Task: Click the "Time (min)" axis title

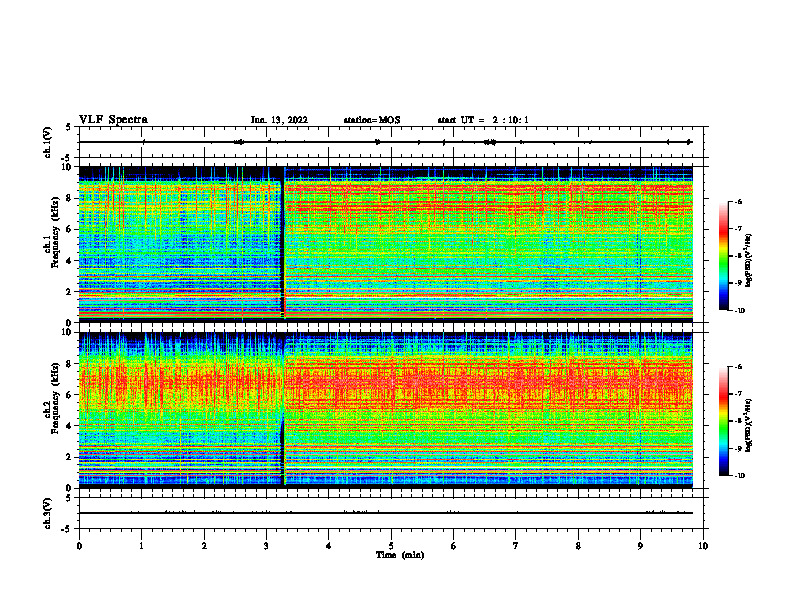Action: tap(400, 555)
